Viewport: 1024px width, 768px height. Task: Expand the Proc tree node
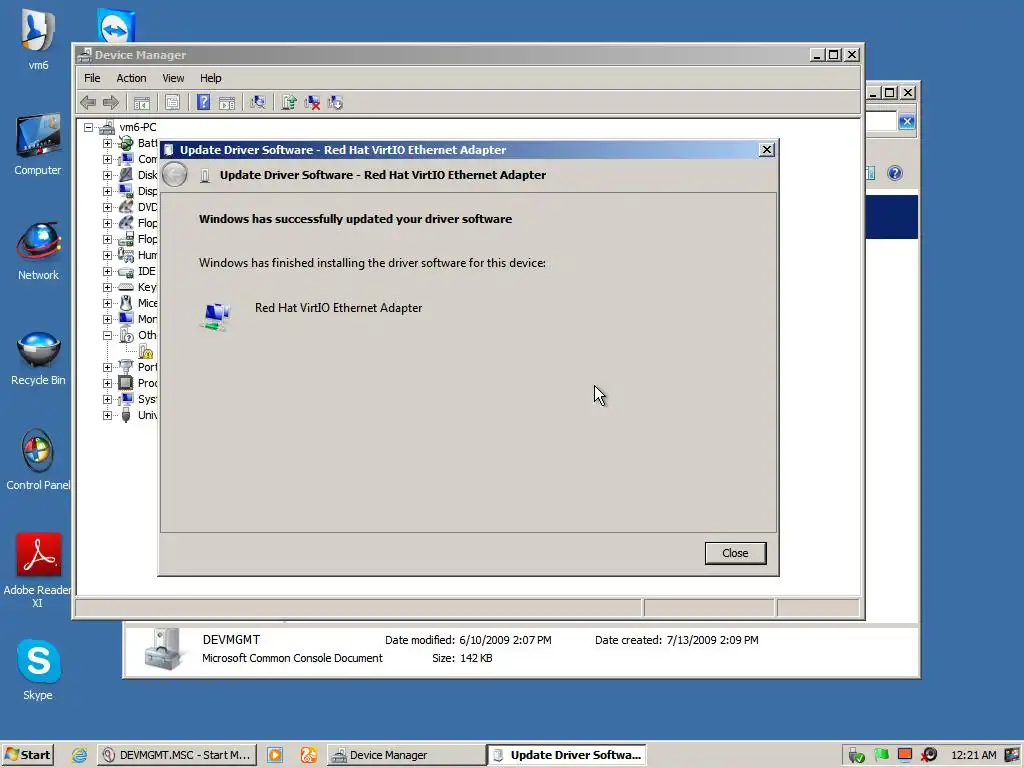[x=107, y=383]
